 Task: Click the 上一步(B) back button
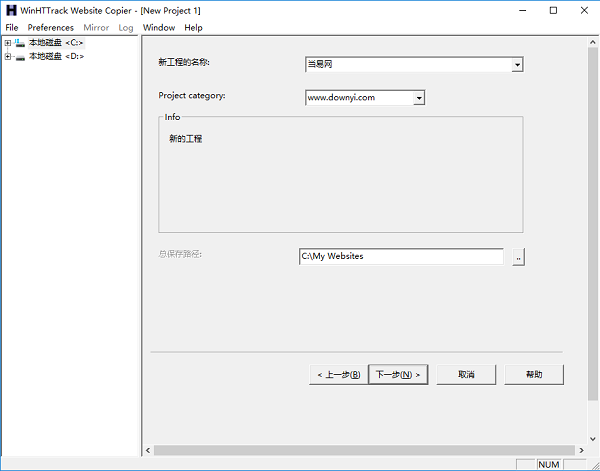pyautogui.click(x=337, y=375)
